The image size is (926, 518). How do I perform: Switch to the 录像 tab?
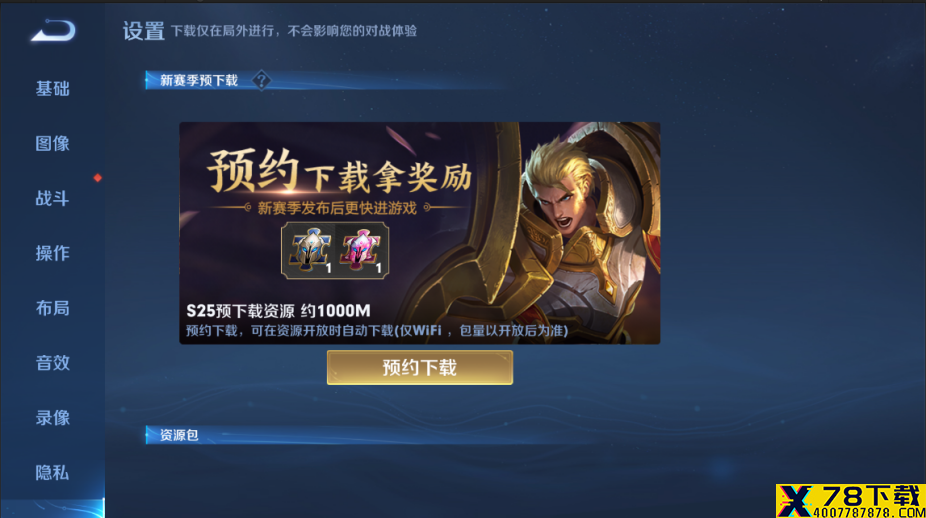click(x=53, y=418)
